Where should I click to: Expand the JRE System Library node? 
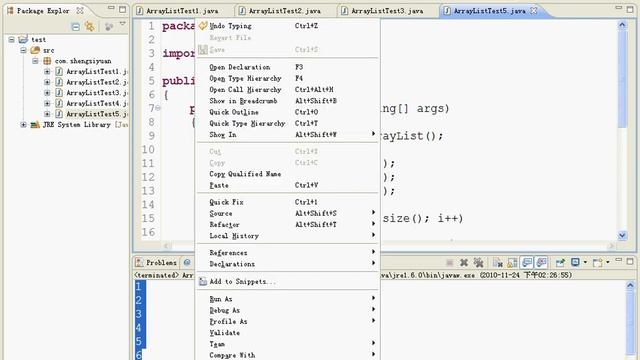click(x=23, y=124)
